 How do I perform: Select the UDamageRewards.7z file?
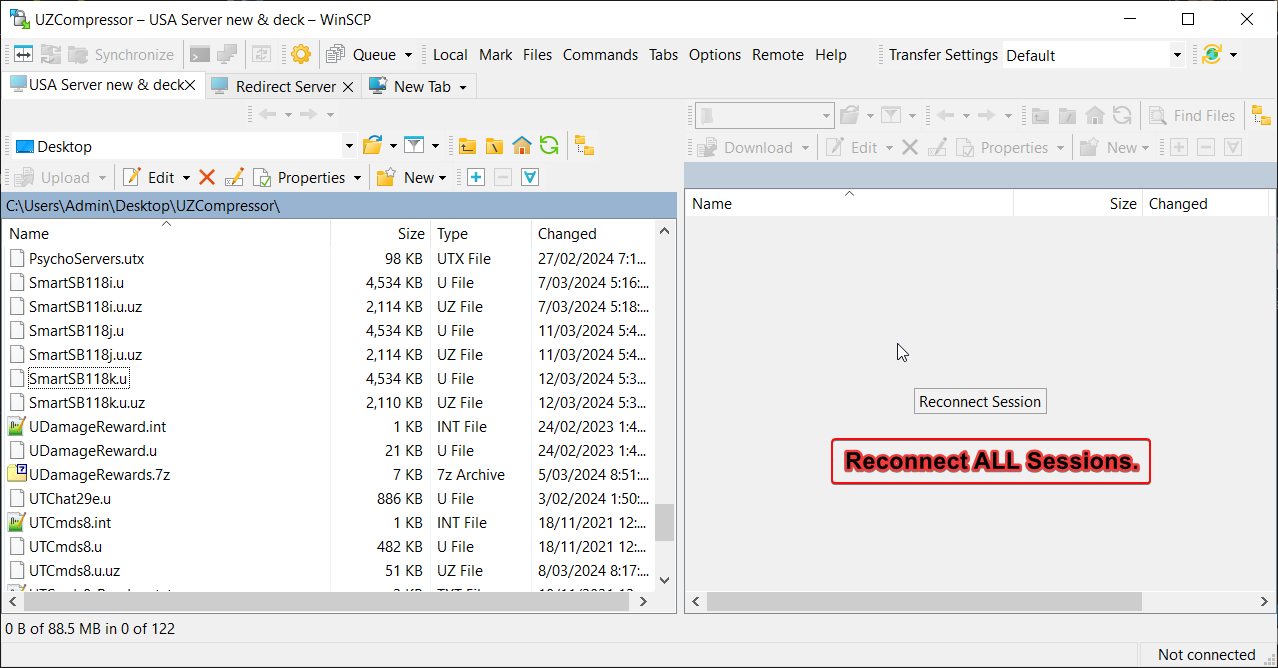coord(99,475)
